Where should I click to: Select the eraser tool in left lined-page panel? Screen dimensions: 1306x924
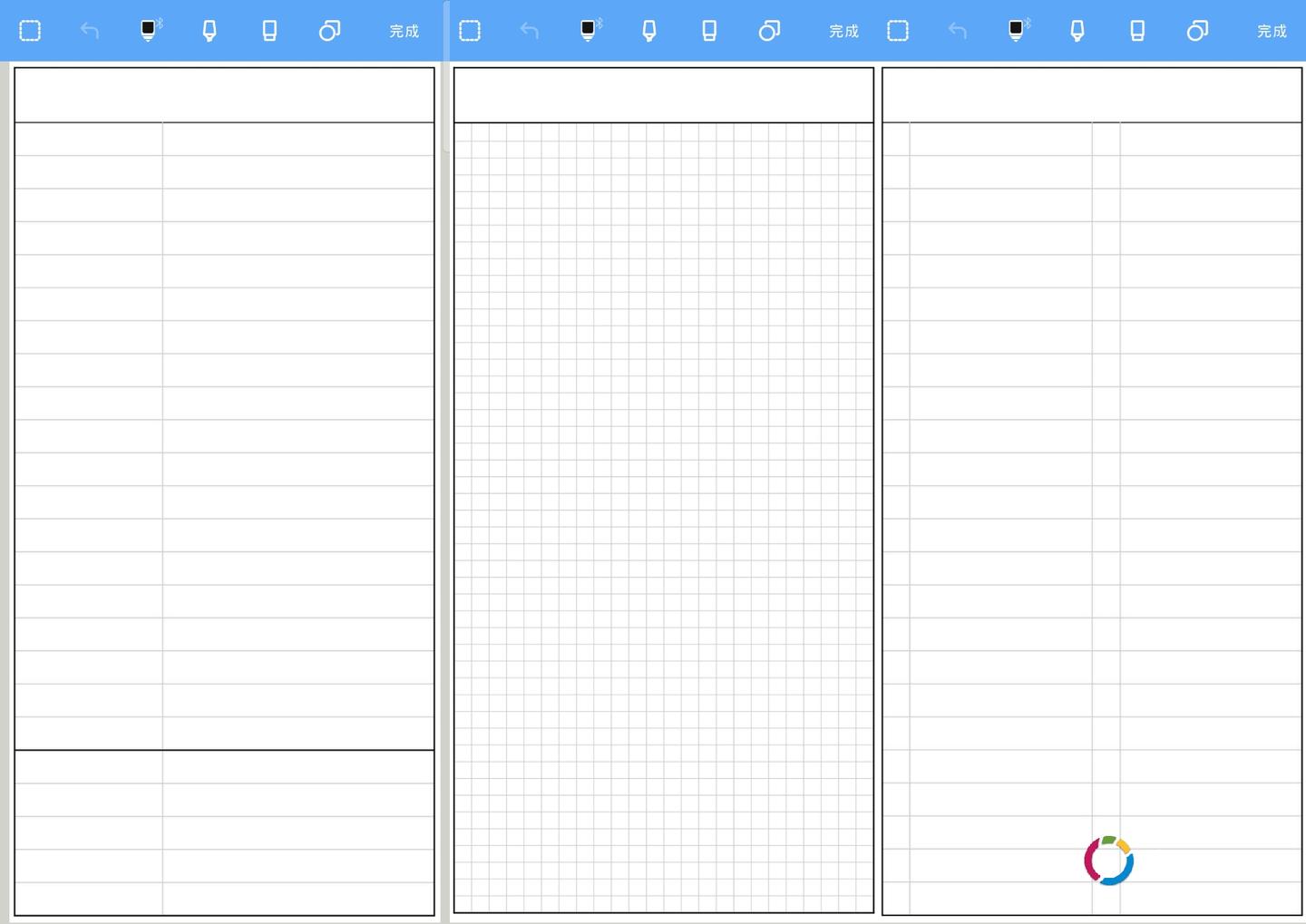click(x=269, y=31)
